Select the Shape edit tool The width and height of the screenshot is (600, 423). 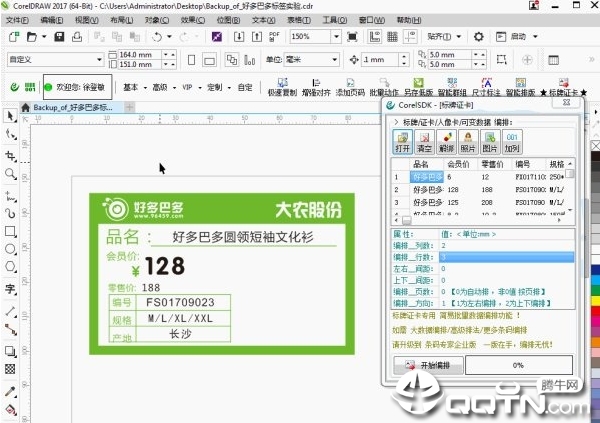tap(10, 134)
